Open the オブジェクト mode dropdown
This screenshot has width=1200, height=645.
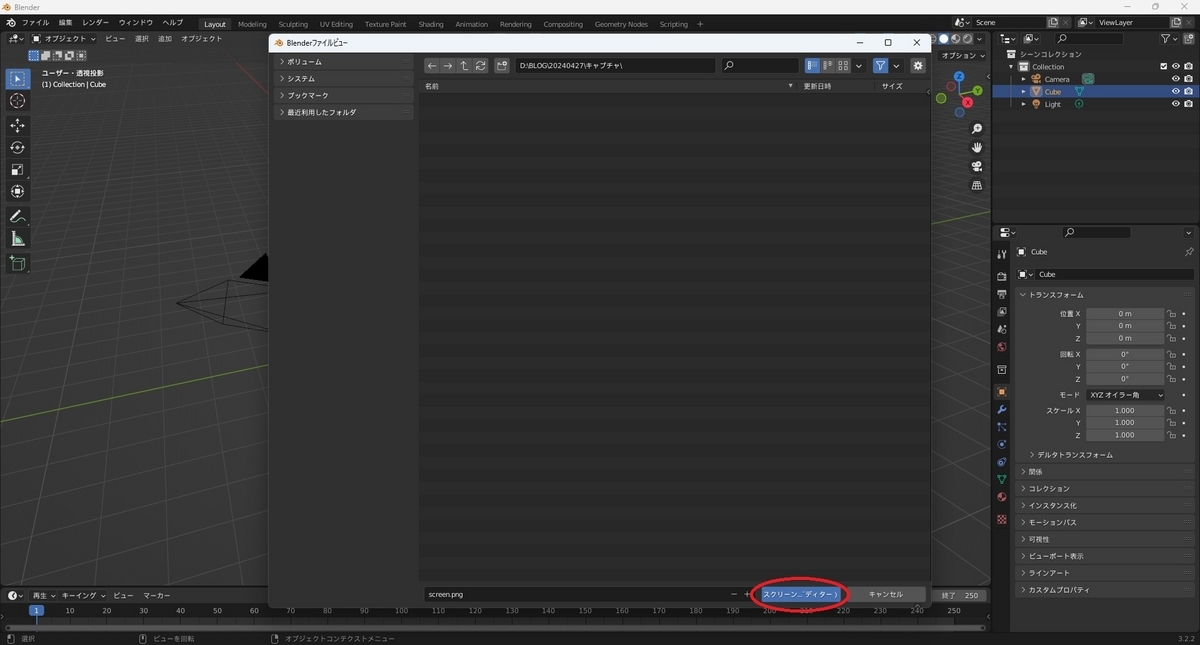tap(64, 39)
